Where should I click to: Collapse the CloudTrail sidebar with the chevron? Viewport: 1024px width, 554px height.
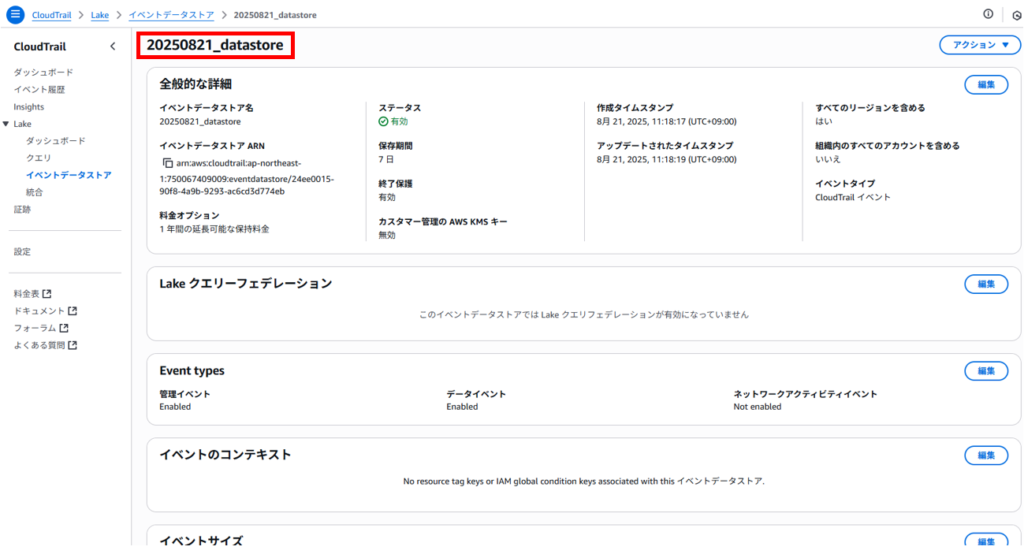[112, 46]
